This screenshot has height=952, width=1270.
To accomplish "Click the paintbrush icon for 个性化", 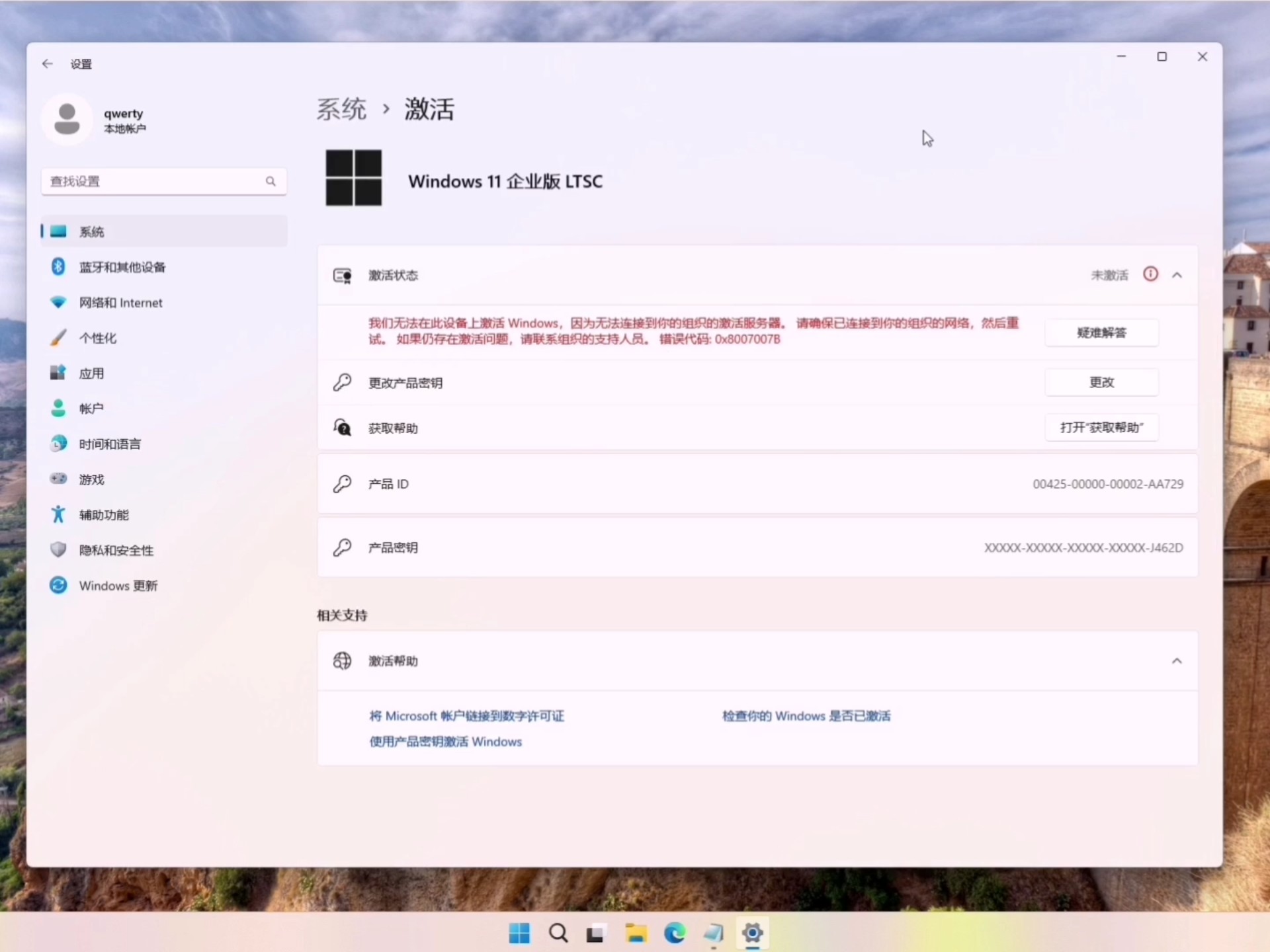I will (x=58, y=337).
